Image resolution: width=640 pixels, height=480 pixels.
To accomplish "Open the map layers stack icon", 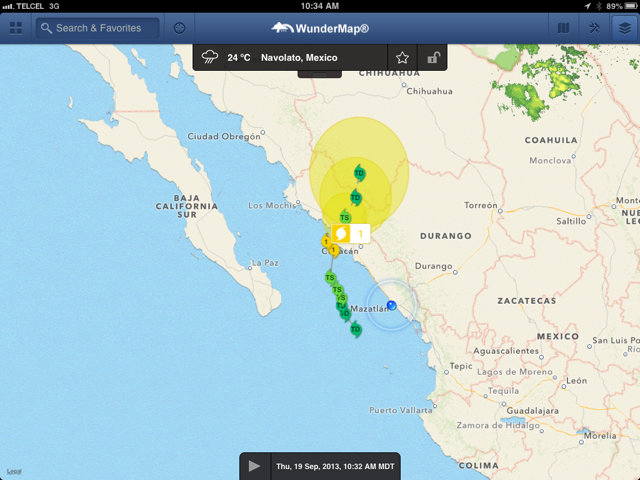I will point(624,28).
